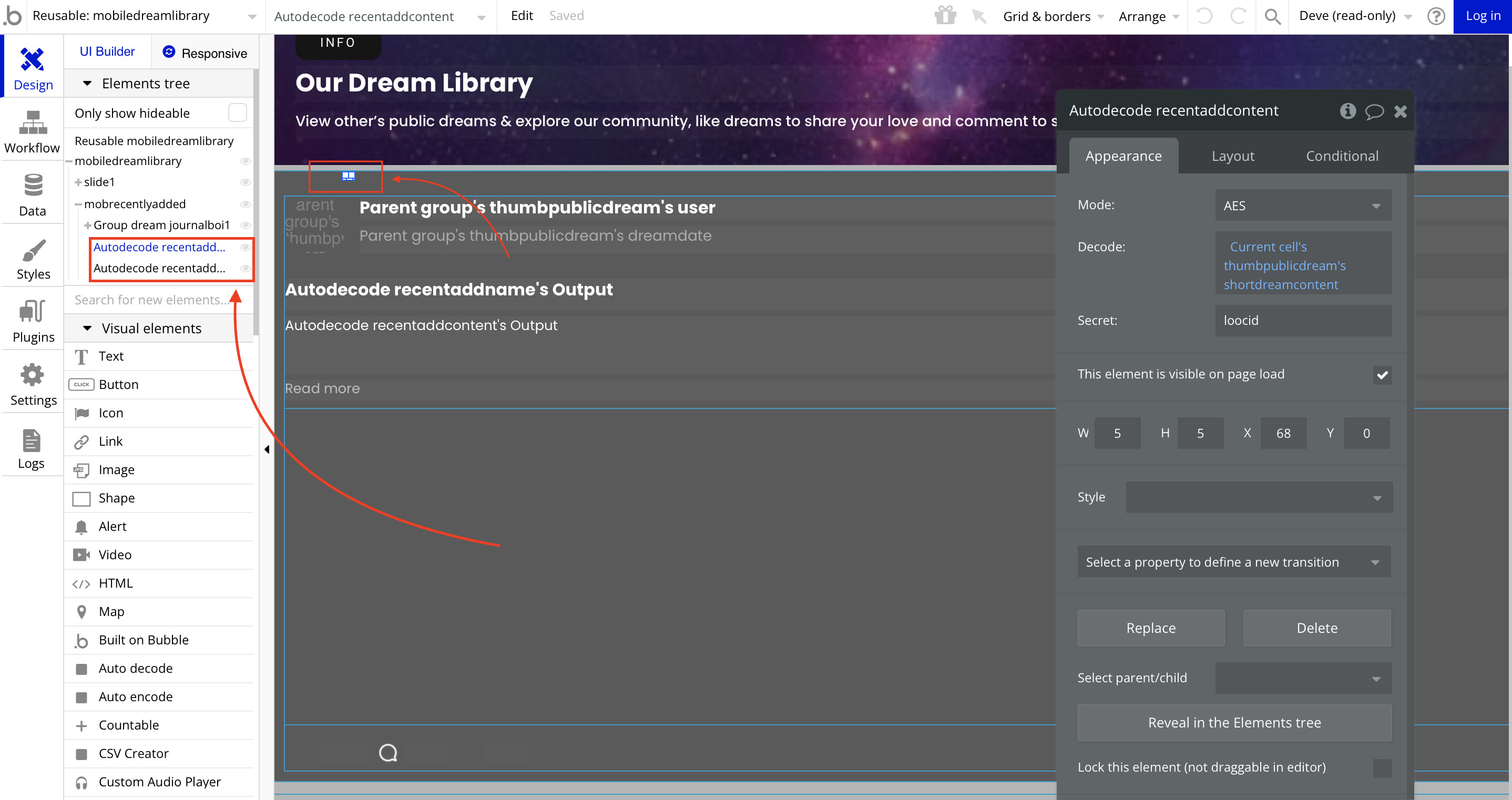Click the search magnifier in the top bar
The height and width of the screenshot is (800, 1512).
point(1272,16)
